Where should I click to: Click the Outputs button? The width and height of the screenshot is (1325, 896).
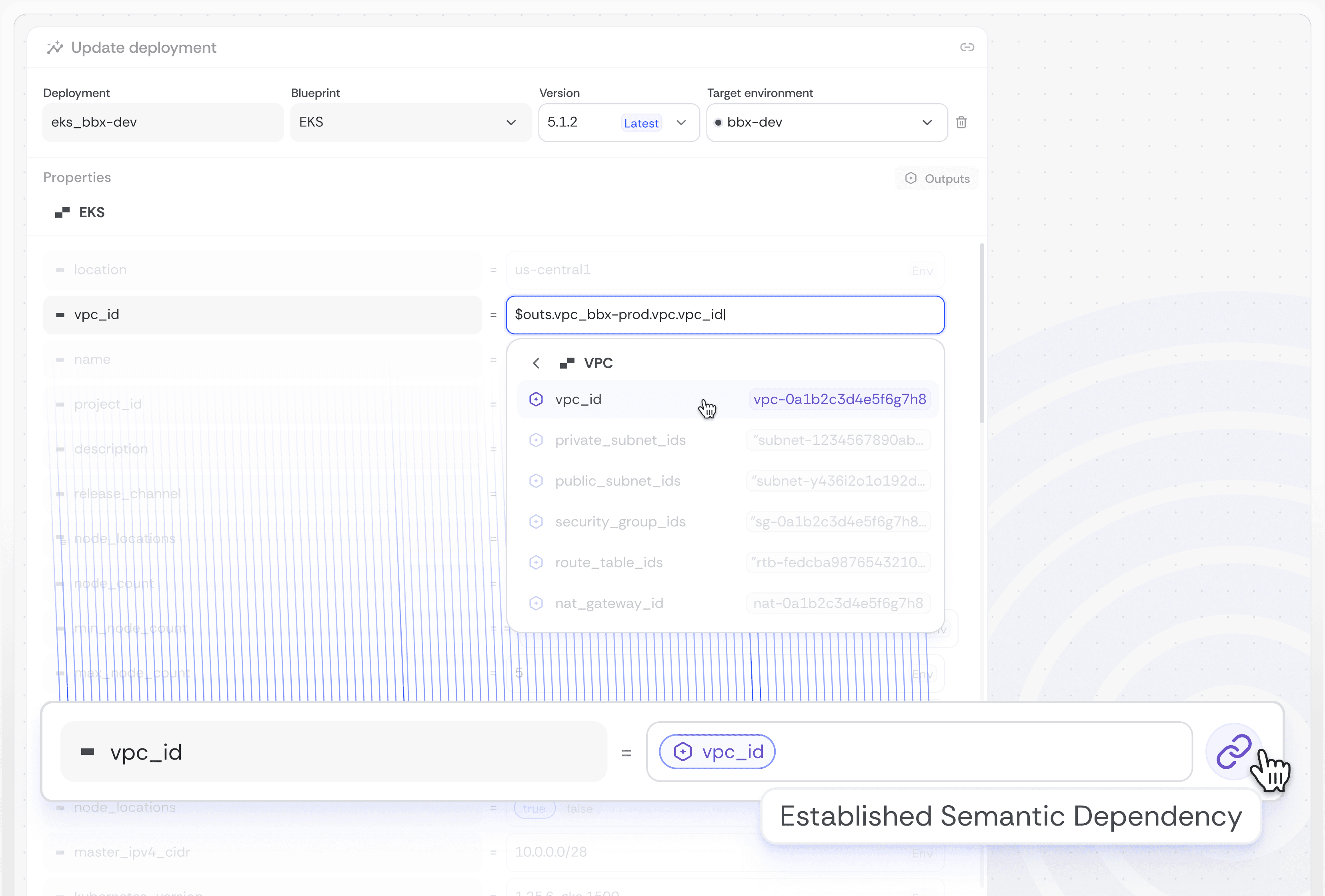tap(937, 178)
